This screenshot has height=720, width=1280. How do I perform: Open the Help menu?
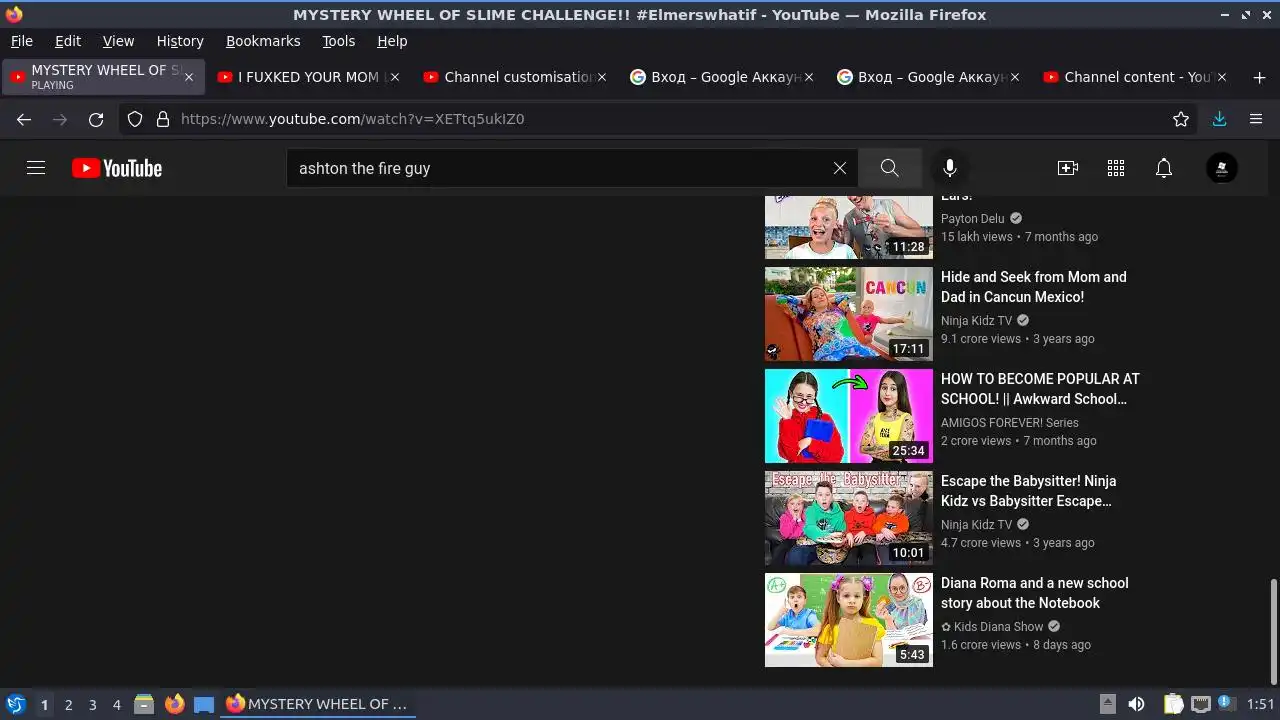point(392,41)
